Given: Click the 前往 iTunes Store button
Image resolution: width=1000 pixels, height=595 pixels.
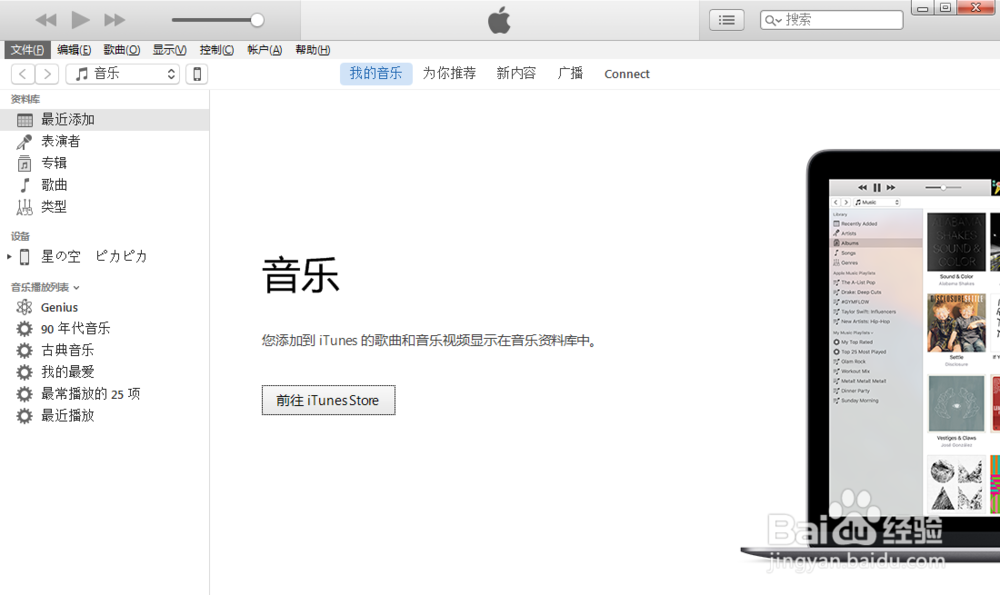Looking at the screenshot, I should (x=328, y=400).
